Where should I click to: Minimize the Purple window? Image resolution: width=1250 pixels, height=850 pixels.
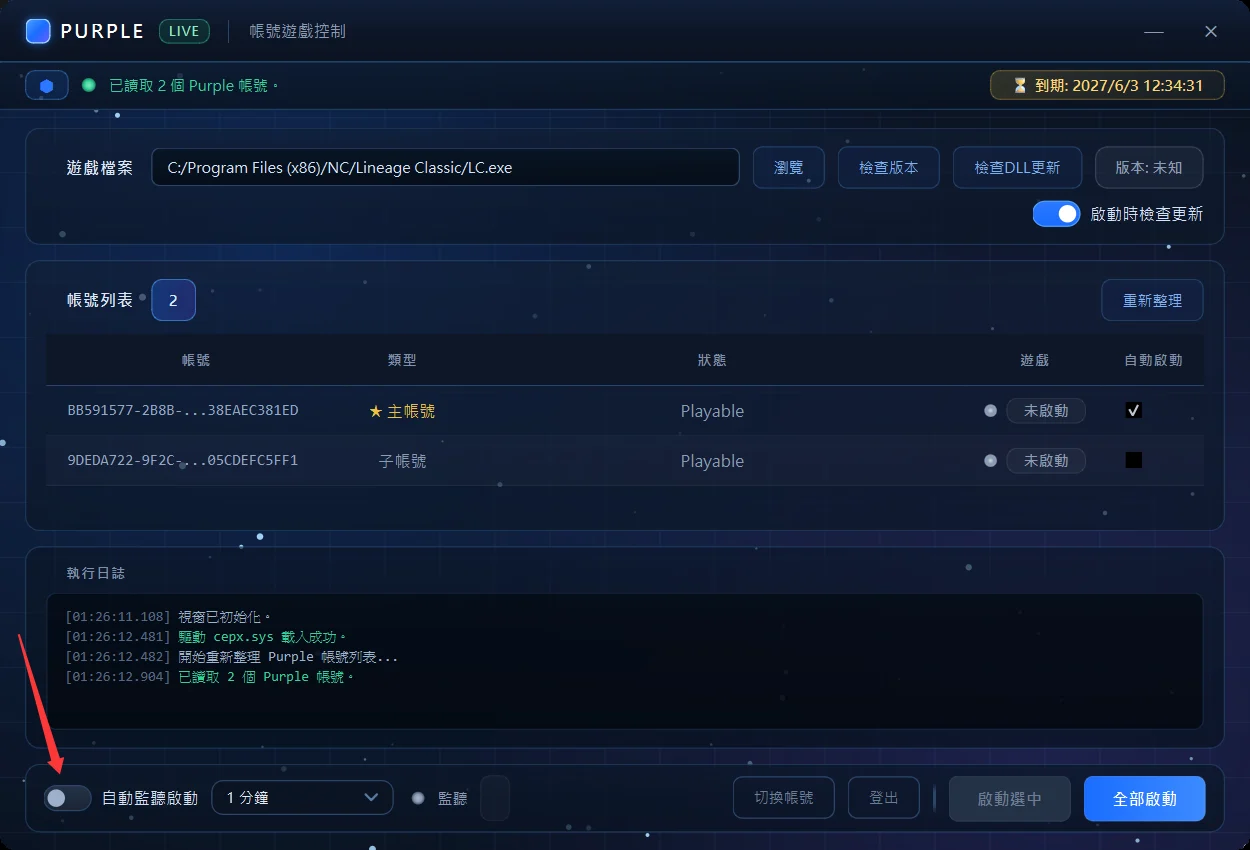pyautogui.click(x=1154, y=32)
